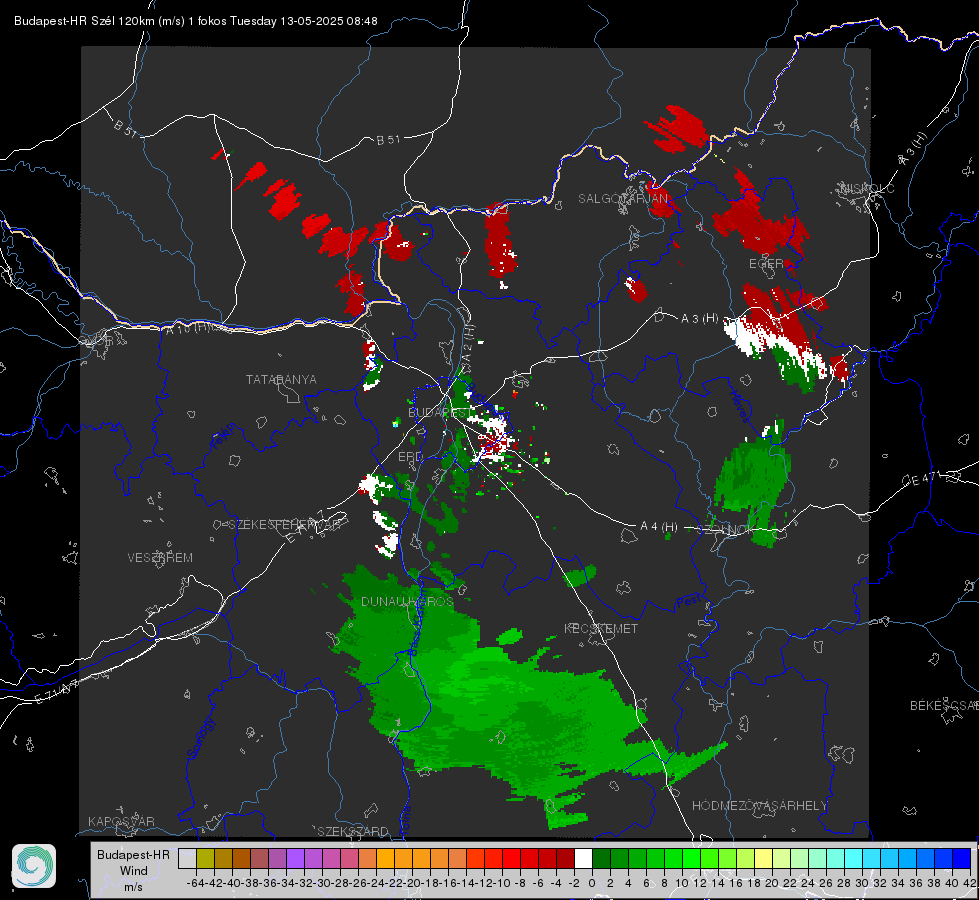Pick the yellow swatch between 18 and 20
Image resolution: width=979 pixels, height=900 pixels.
click(764, 859)
